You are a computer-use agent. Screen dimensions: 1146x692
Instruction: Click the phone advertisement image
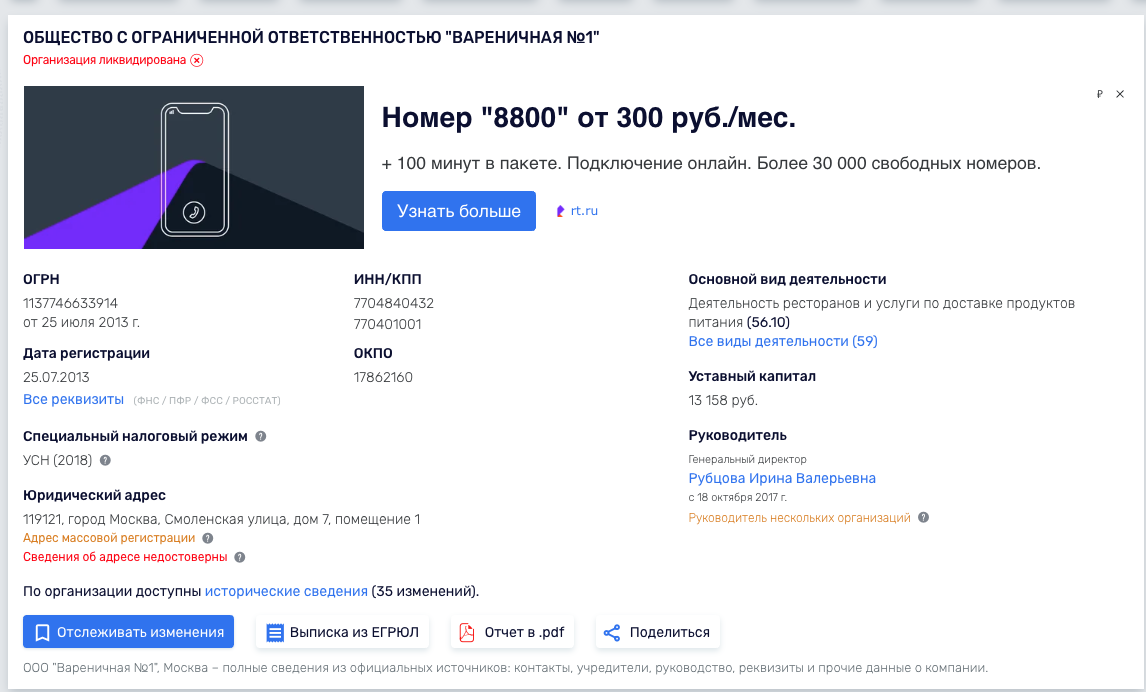194,167
